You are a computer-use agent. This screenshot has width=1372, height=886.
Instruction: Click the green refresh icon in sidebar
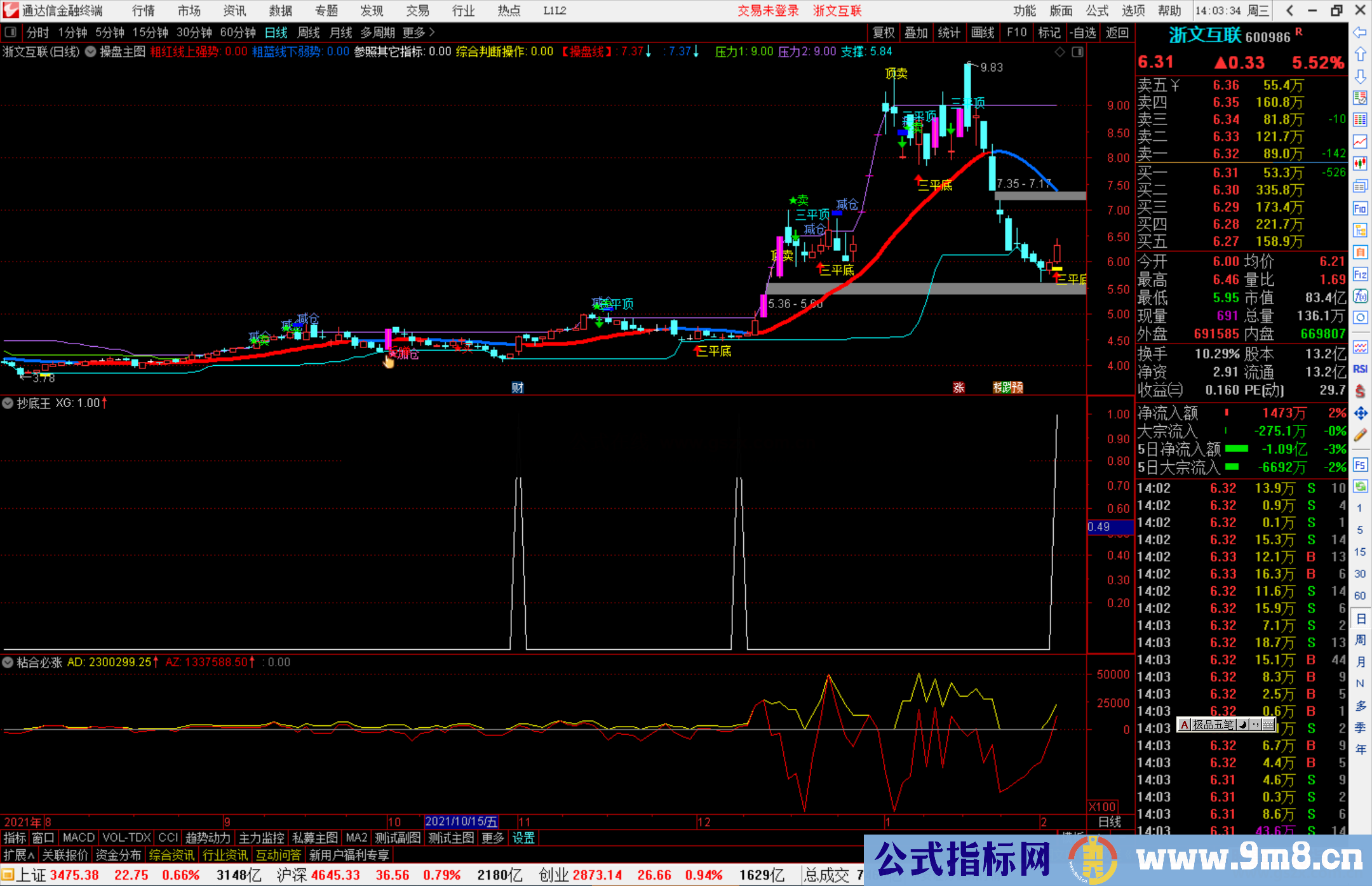click(x=1360, y=486)
